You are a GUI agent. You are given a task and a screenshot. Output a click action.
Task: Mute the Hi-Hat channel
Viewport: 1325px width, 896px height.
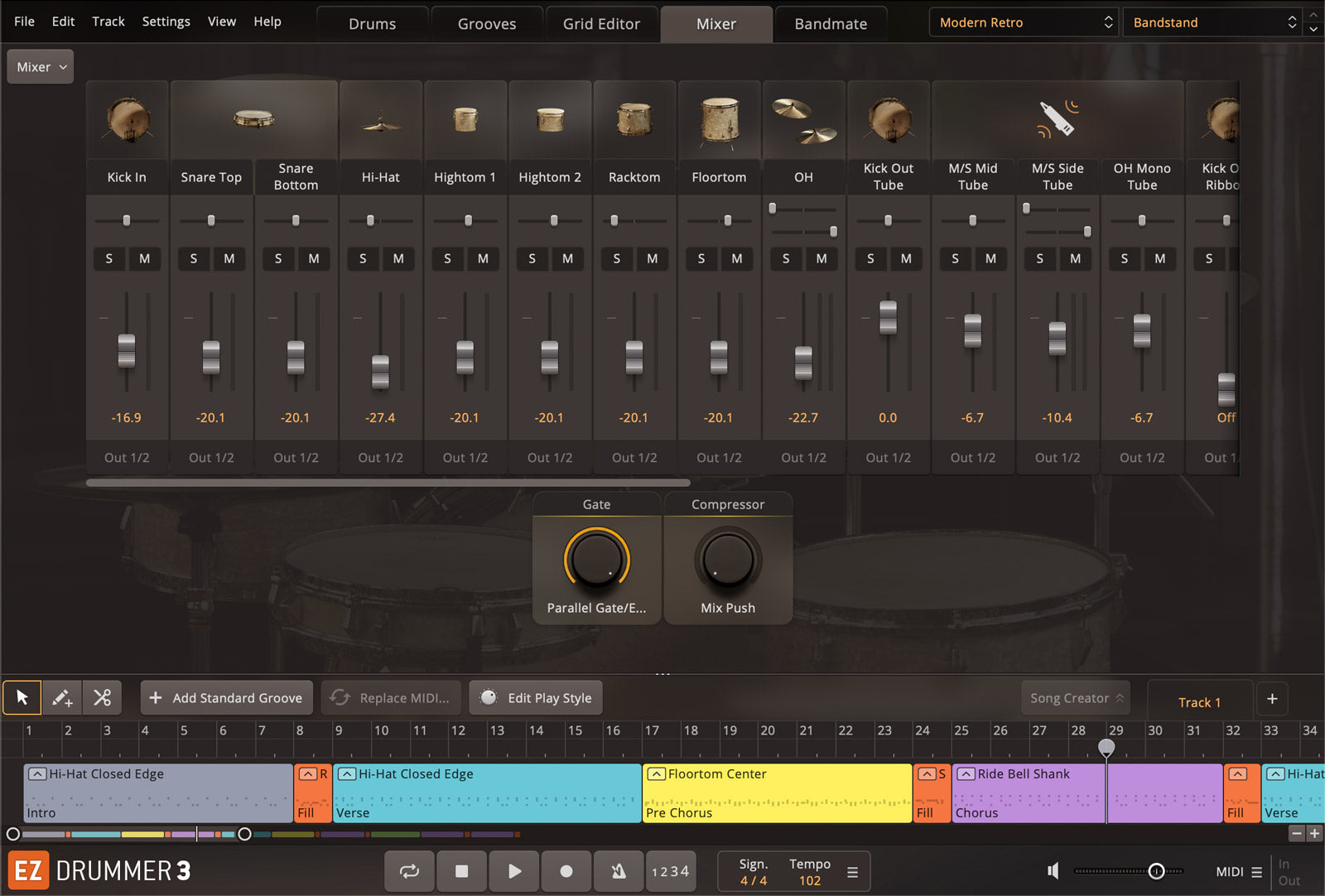coord(398,258)
